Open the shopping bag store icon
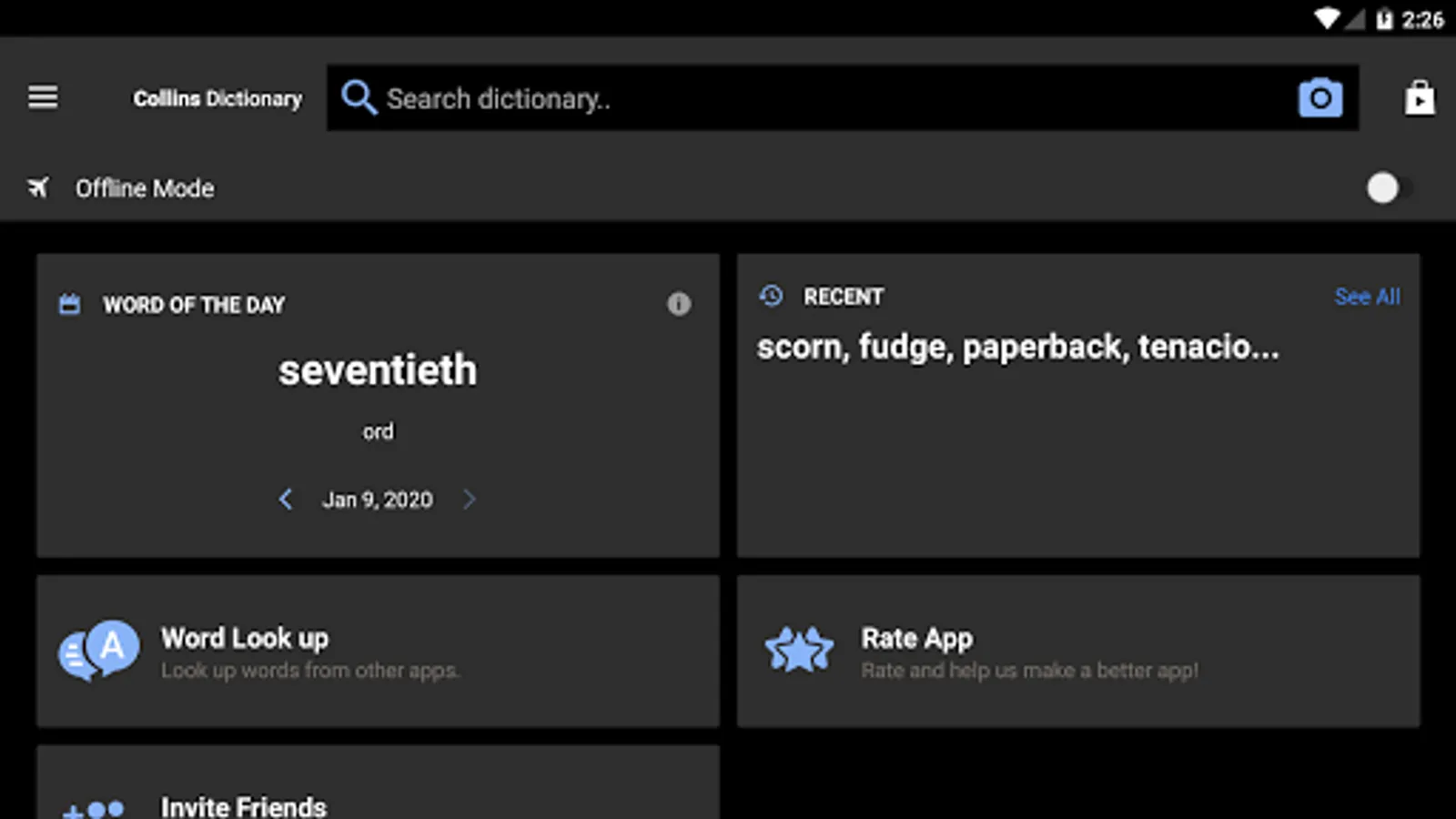This screenshot has width=1456, height=819. (1419, 98)
